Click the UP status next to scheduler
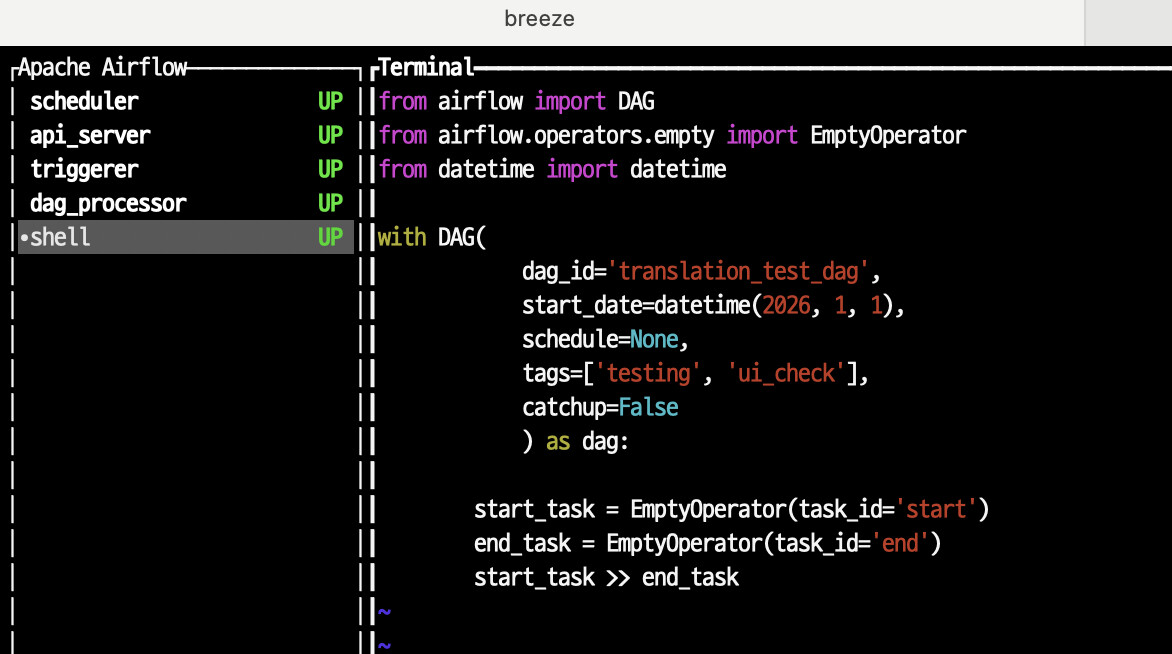This screenshot has width=1172, height=654. [330, 101]
